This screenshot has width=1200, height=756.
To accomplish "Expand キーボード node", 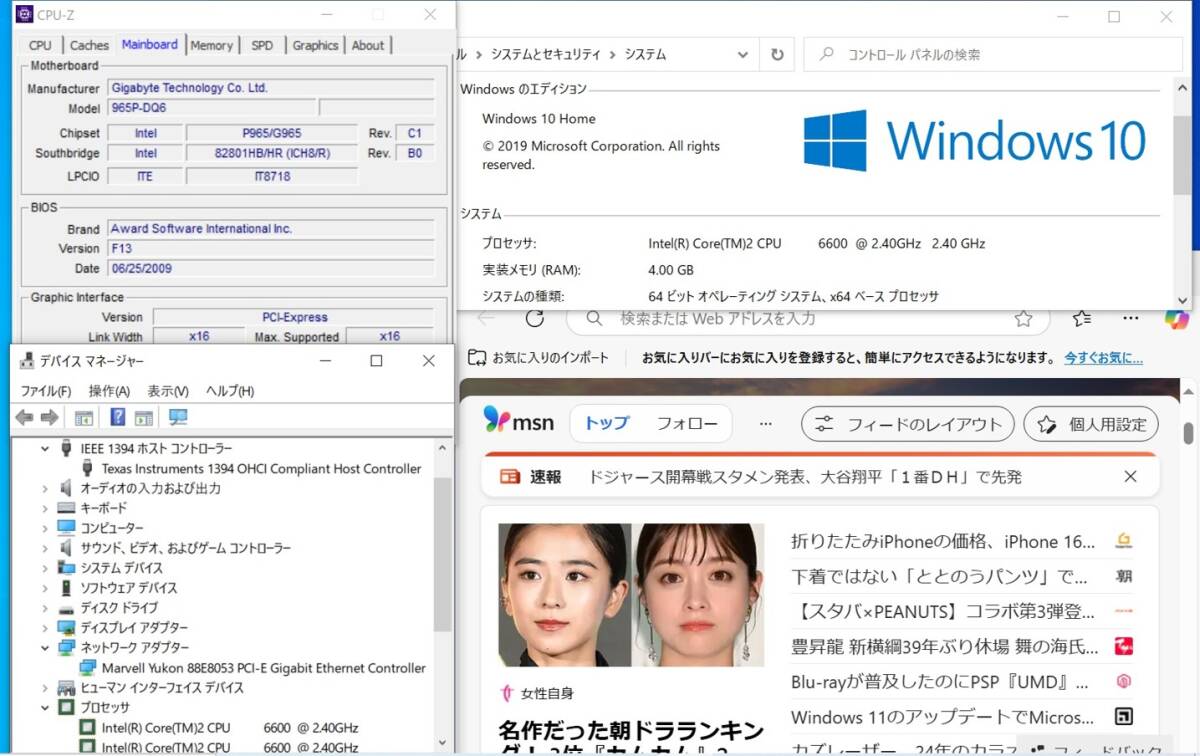I will point(45,508).
